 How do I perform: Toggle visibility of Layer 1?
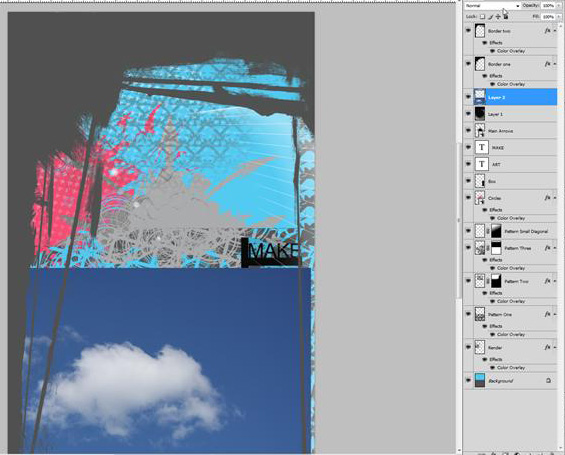(x=468, y=114)
